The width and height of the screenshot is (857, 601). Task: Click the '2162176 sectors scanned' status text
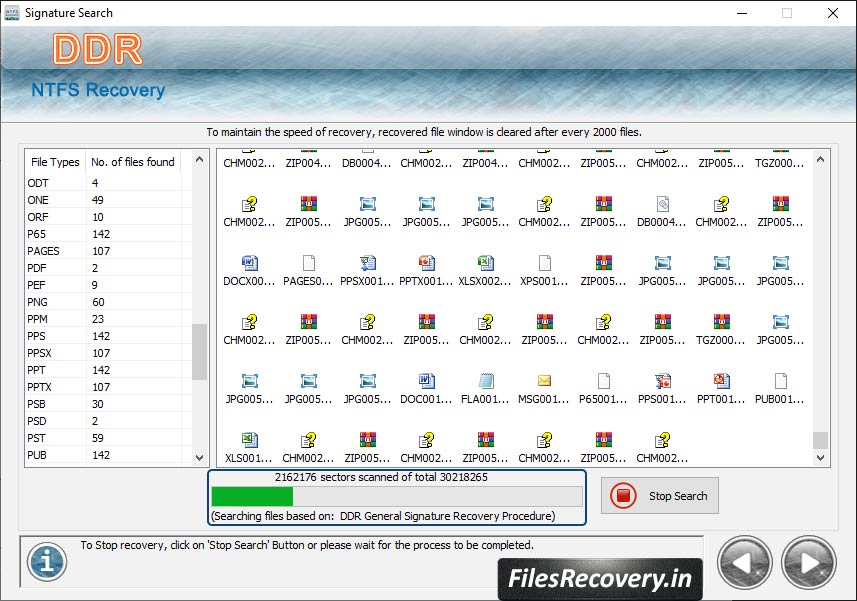[x=381, y=477]
